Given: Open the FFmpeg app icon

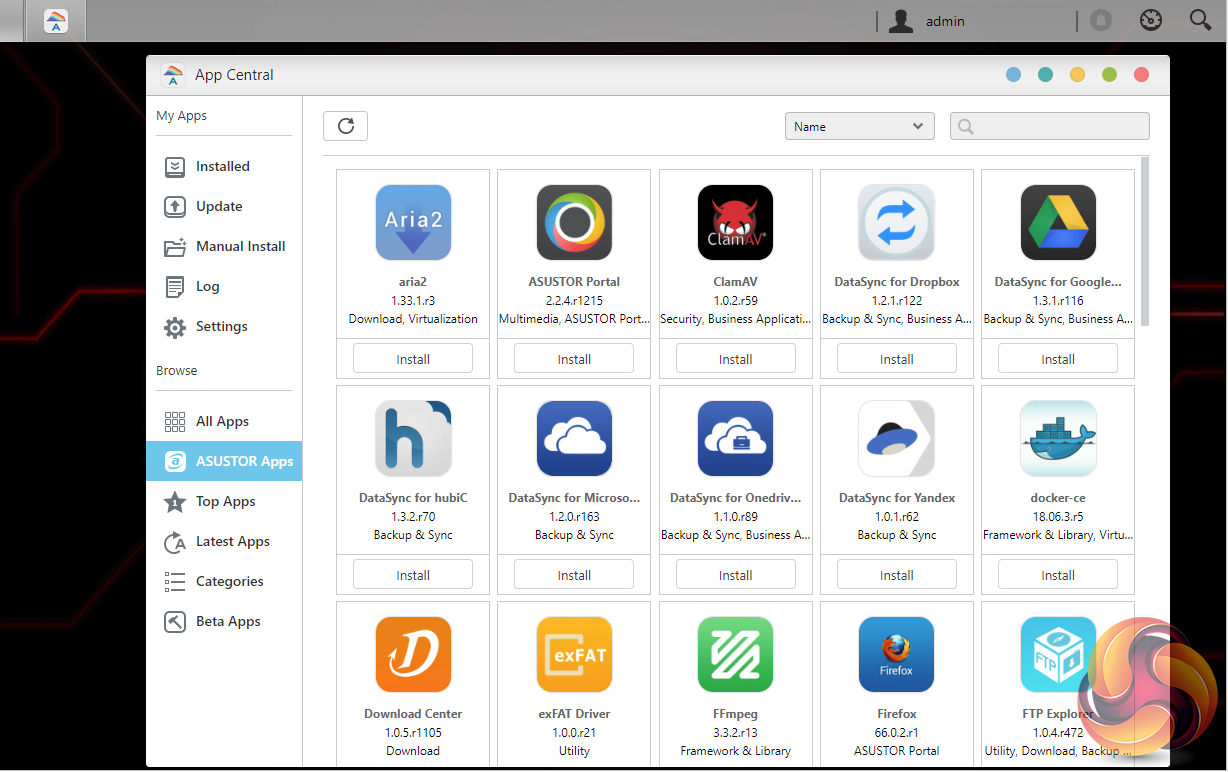Looking at the screenshot, I should (x=735, y=655).
